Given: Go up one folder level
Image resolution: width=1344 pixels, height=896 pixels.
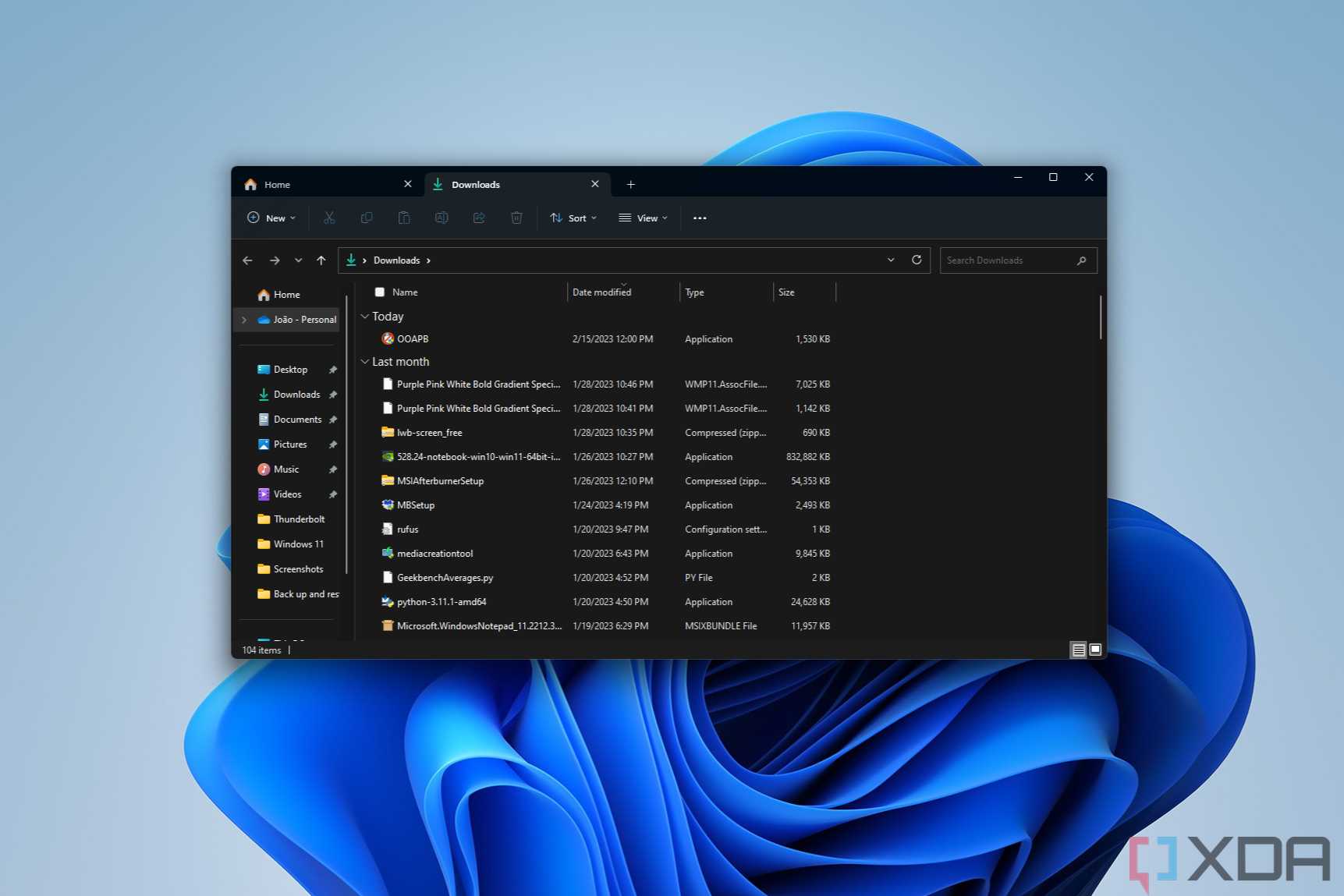Looking at the screenshot, I should coord(321,260).
